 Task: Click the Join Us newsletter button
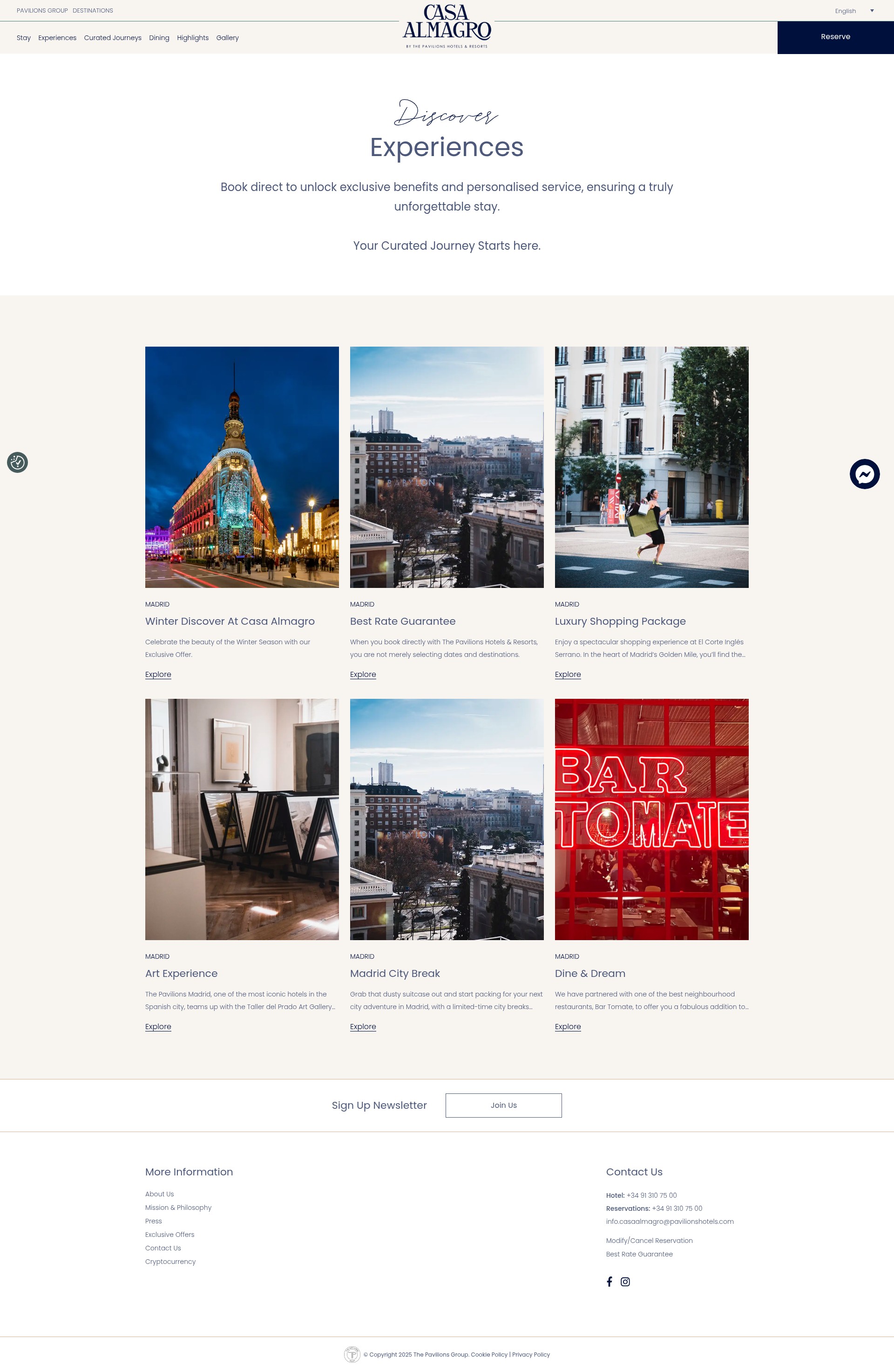pos(503,1105)
